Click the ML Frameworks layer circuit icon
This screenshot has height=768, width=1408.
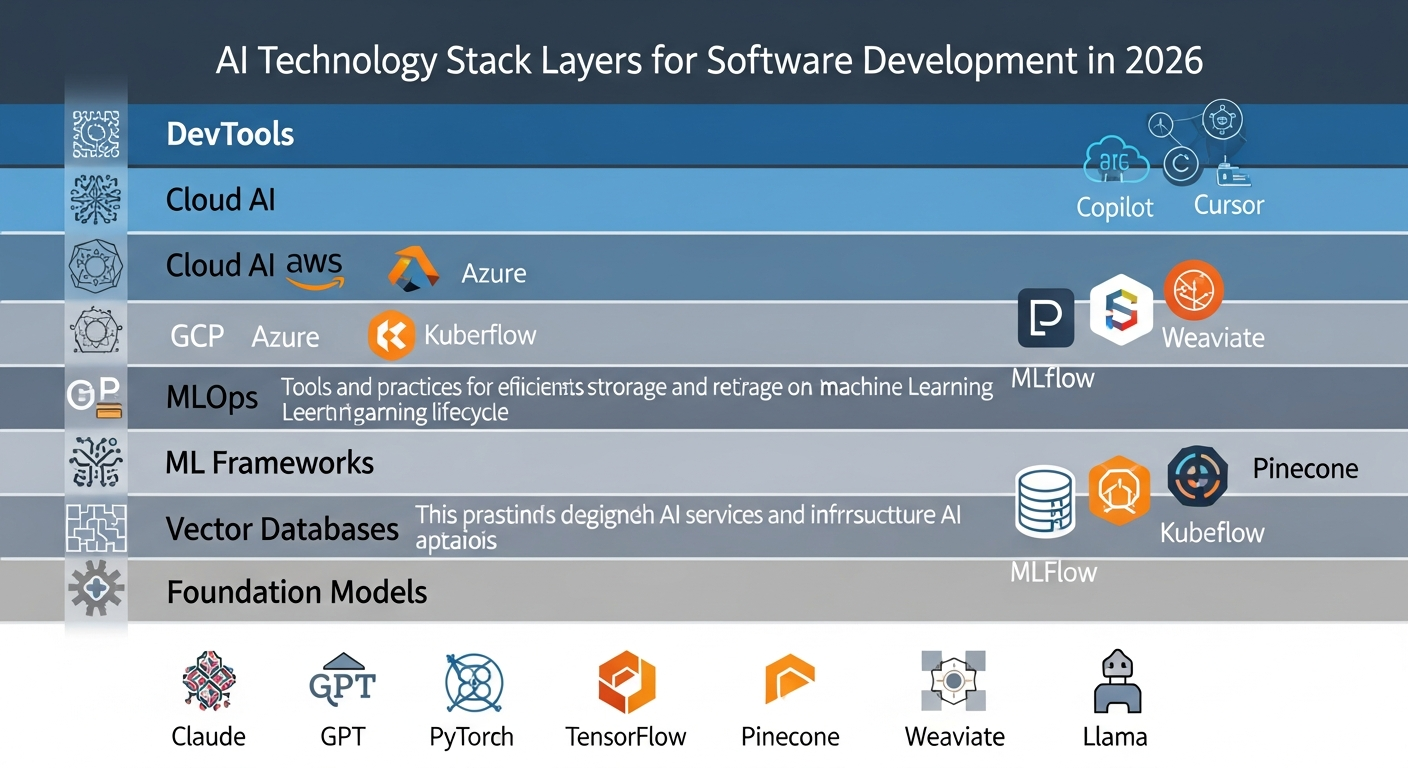96,464
